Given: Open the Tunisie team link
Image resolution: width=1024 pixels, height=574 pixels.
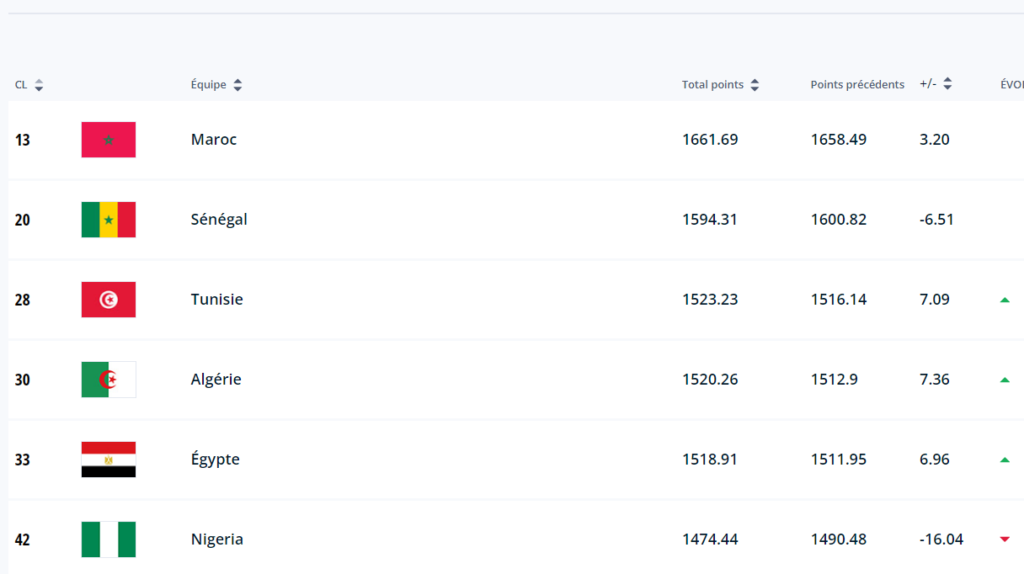Looking at the screenshot, I should coord(217,299).
